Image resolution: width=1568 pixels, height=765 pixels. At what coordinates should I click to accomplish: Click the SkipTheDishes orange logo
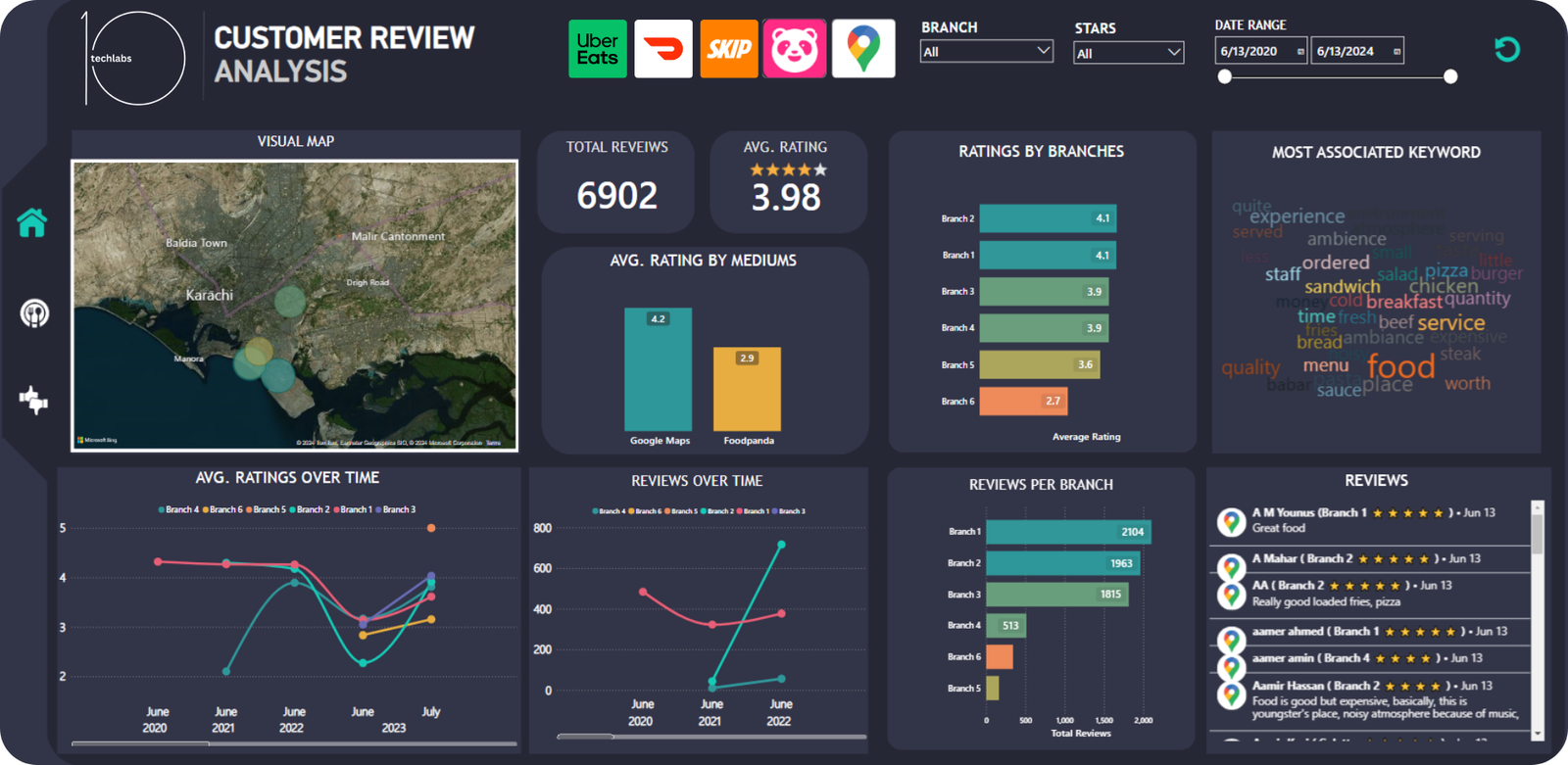point(729,49)
